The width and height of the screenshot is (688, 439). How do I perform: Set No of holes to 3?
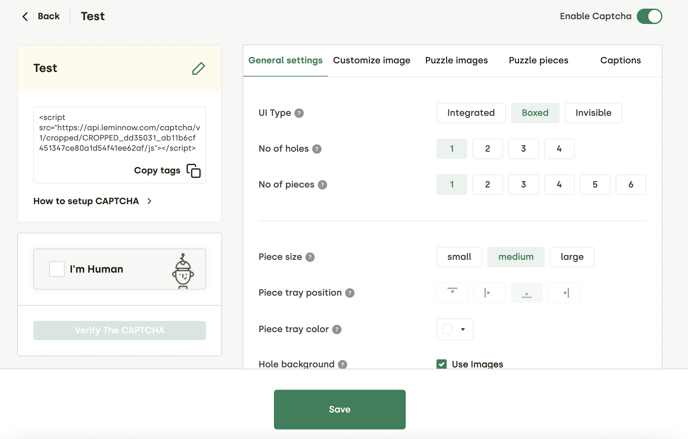point(523,149)
